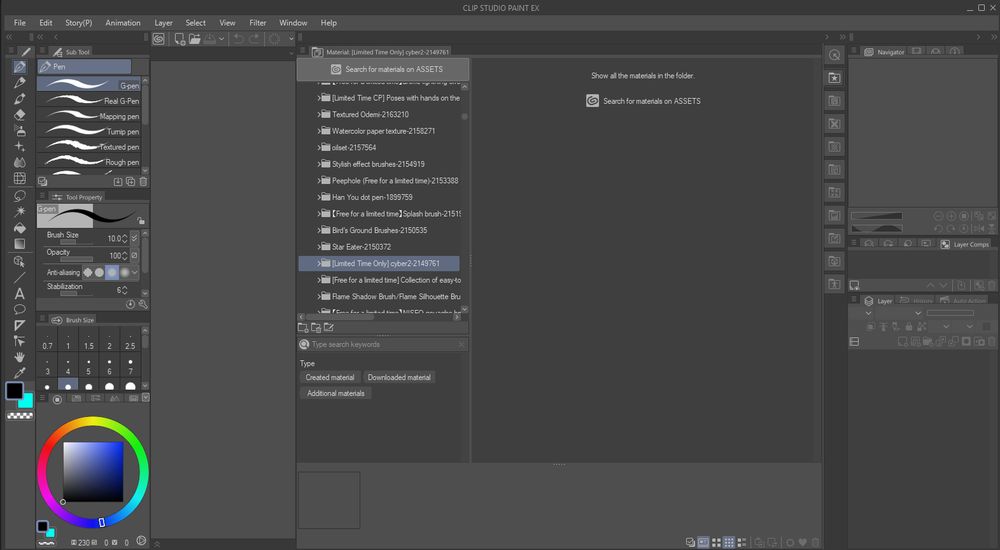
Task: Click the Opacity slider bar
Action: click(x=77, y=259)
